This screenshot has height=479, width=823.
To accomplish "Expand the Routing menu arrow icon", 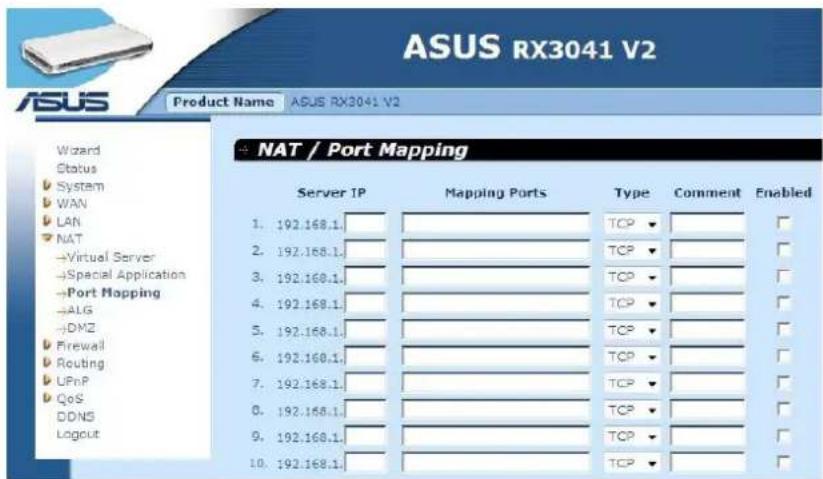I will [47, 363].
